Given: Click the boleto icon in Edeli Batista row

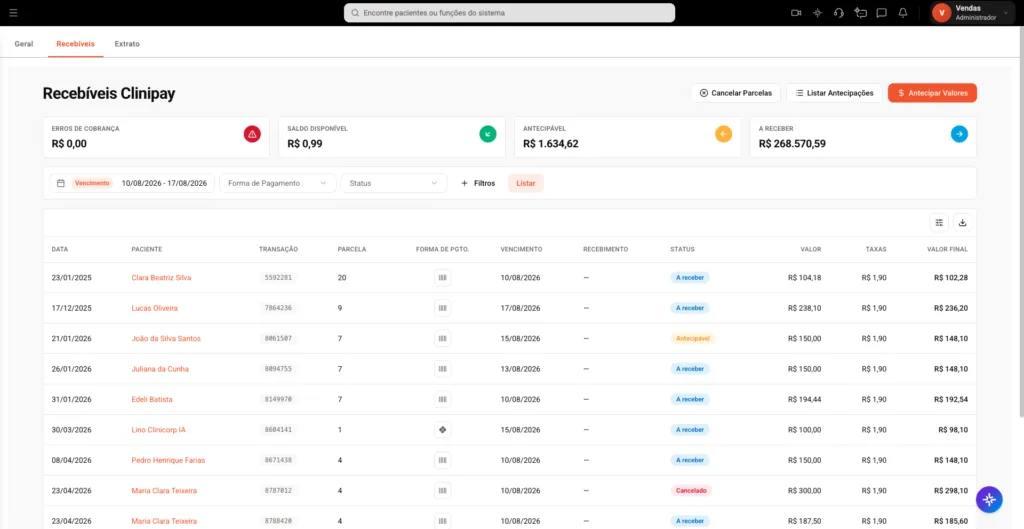Looking at the screenshot, I should click(x=443, y=399).
